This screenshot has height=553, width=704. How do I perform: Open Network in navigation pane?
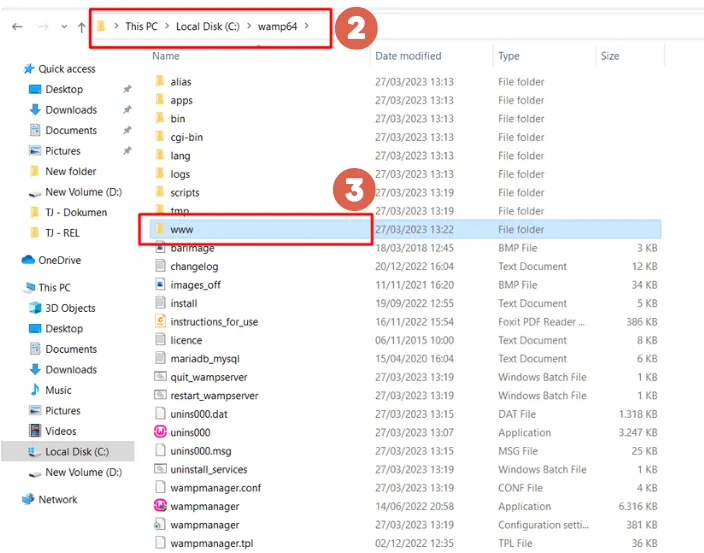click(58, 500)
